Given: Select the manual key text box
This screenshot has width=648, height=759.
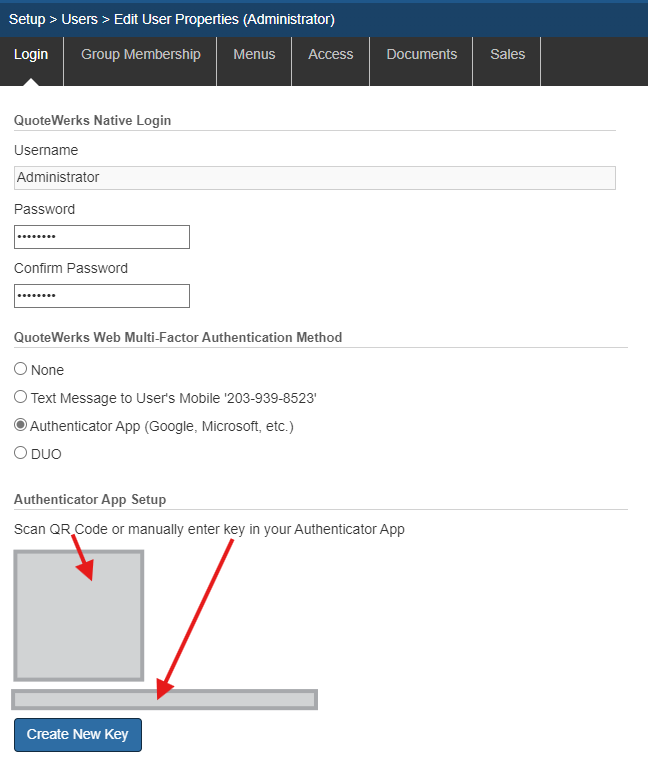Looking at the screenshot, I should click(x=164, y=699).
